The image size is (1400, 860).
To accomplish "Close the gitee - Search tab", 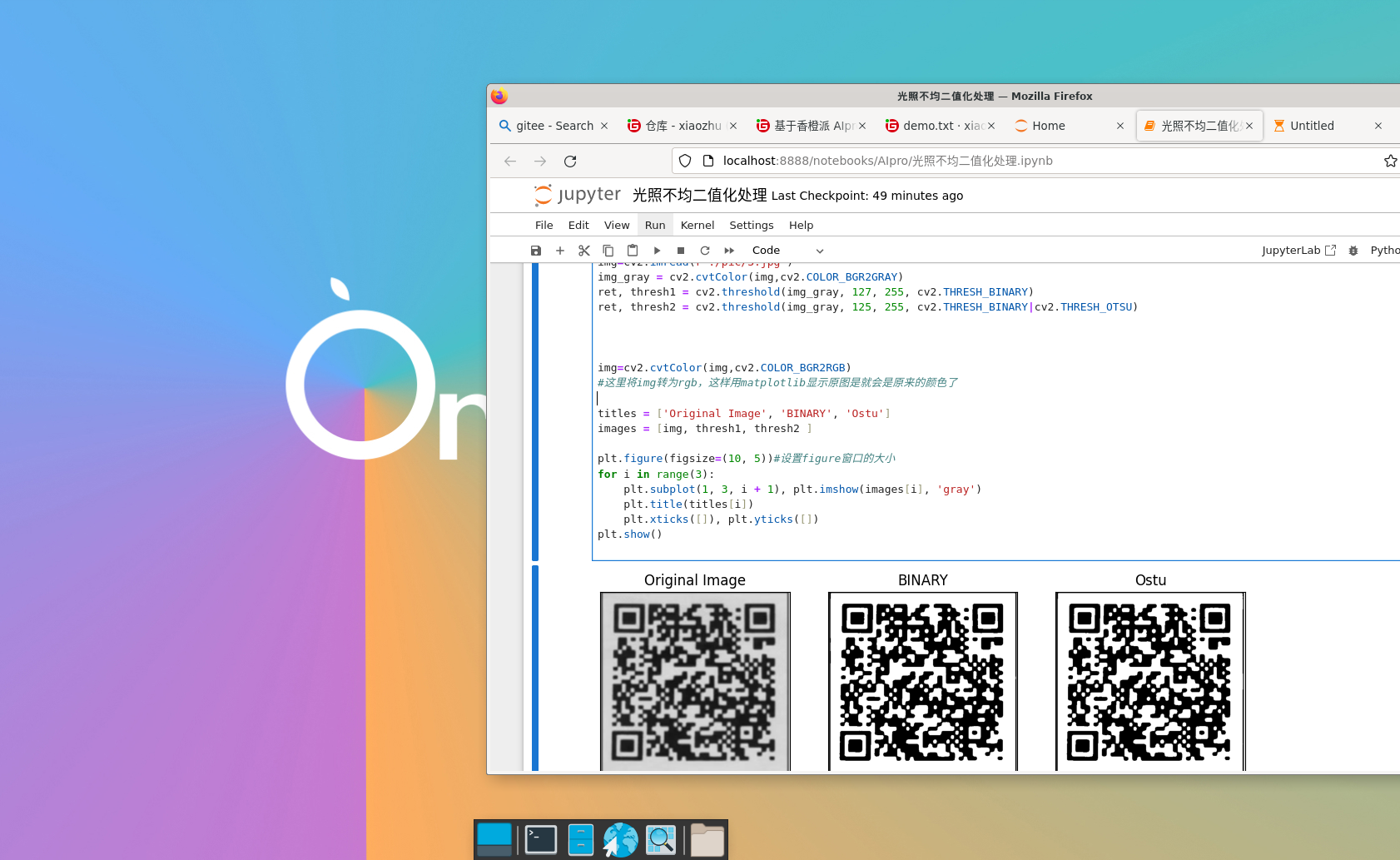I will coord(604,126).
